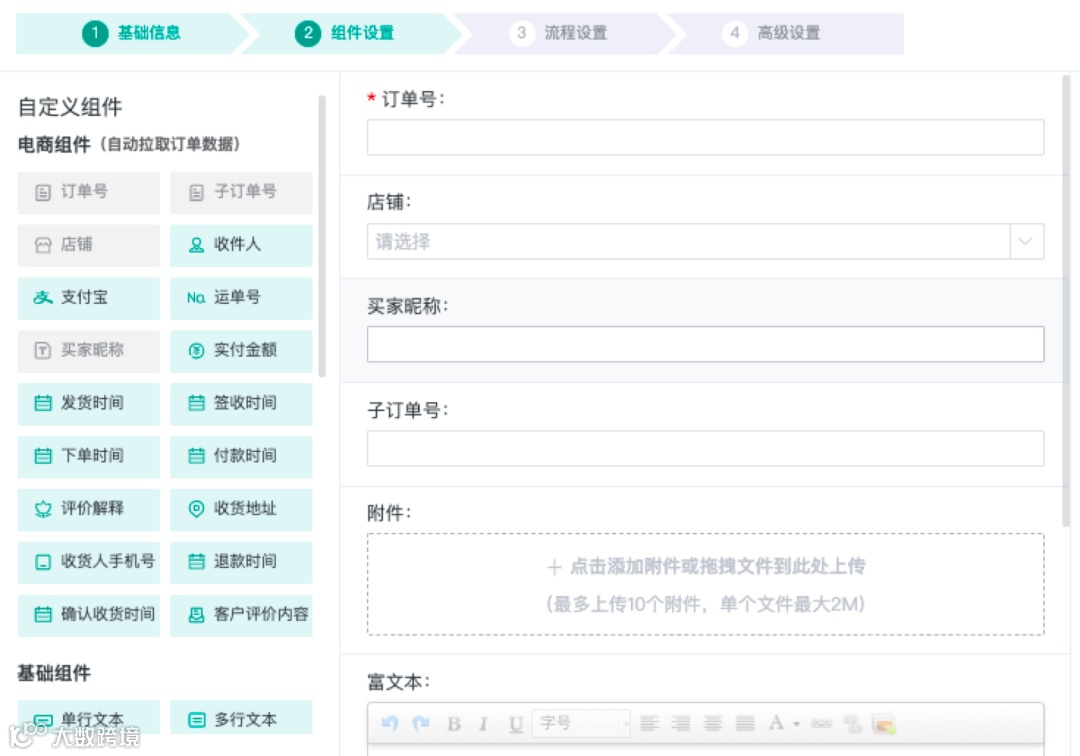This screenshot has height=756, width=1080.
Task: Expand font color dropdown arrow
Action: click(x=796, y=724)
